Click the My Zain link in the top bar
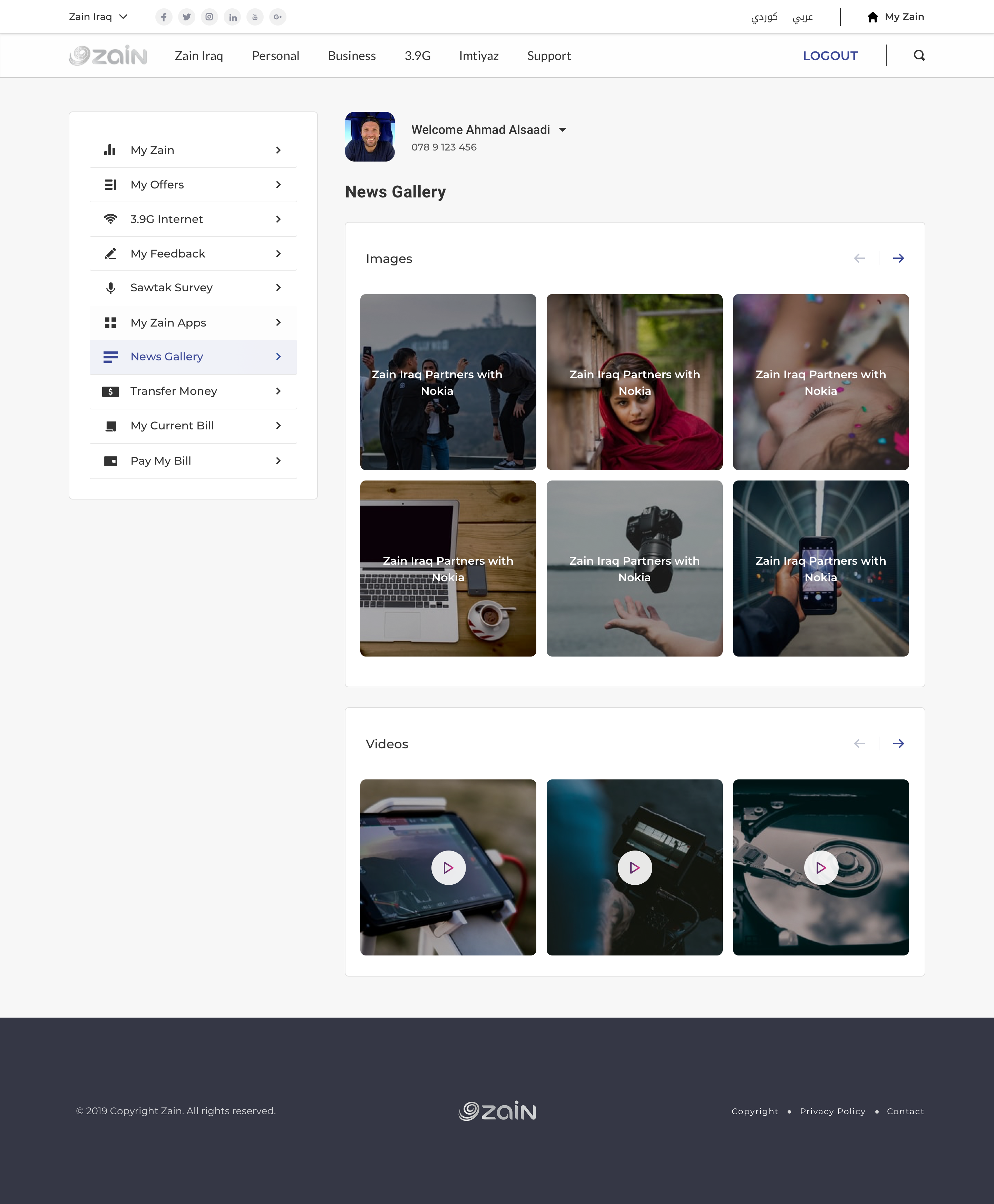The width and height of the screenshot is (994, 1204). coord(904,17)
